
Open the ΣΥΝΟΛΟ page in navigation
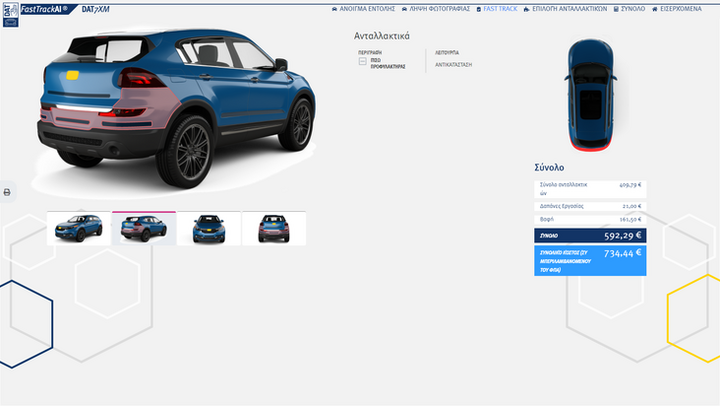pyautogui.click(x=629, y=8)
